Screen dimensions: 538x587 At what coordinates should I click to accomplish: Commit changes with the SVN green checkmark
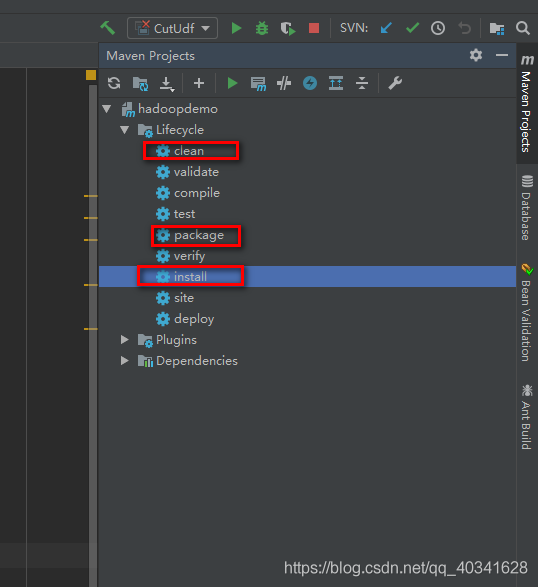412,28
